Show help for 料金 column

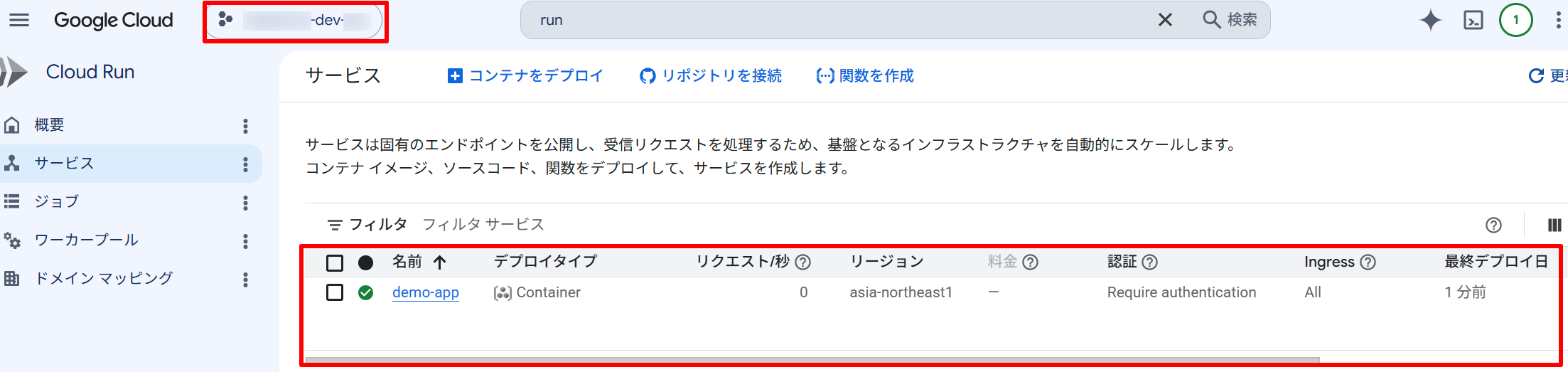1030,262
